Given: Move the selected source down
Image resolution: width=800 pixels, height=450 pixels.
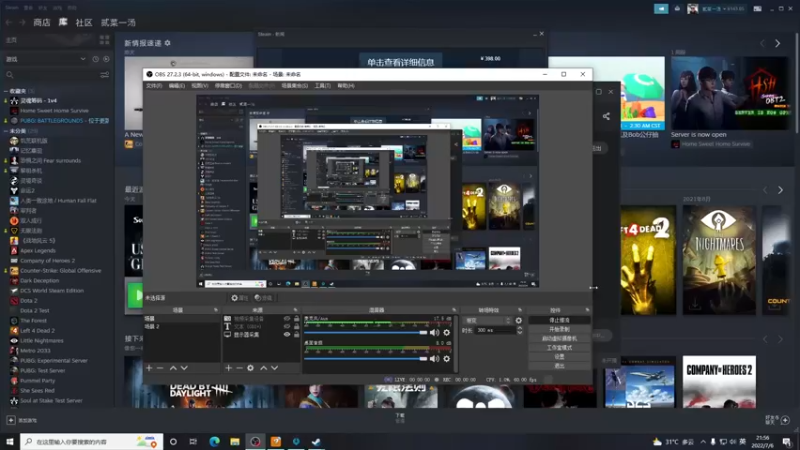Looking at the screenshot, I should click(274, 368).
